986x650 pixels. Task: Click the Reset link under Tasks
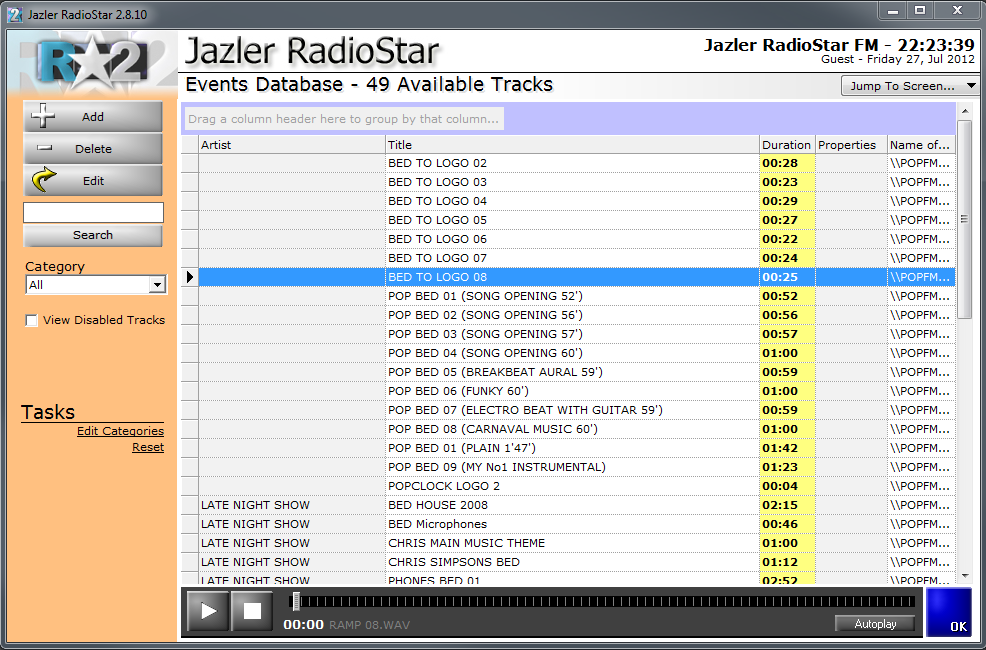[148, 447]
